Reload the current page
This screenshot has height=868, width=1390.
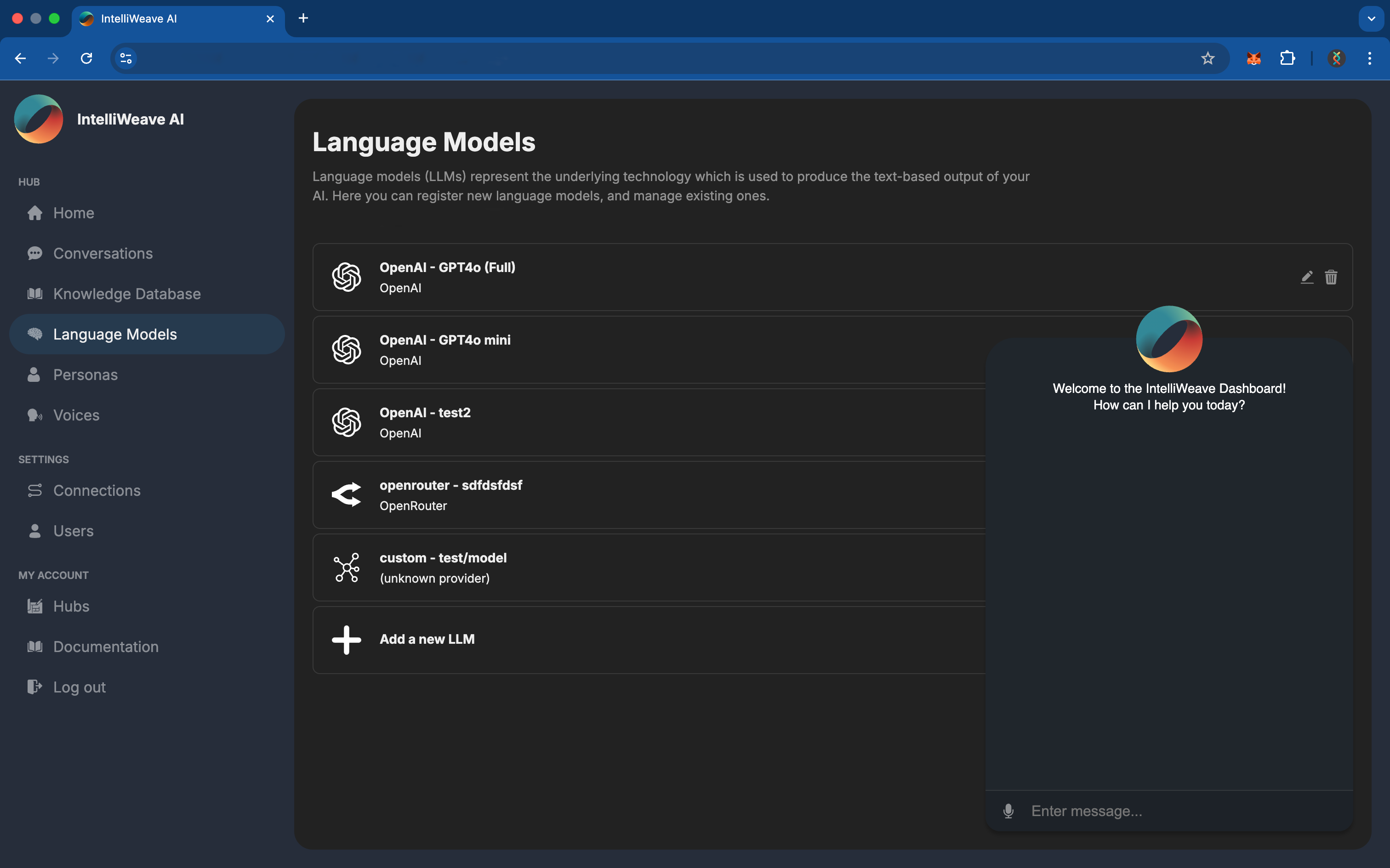[x=87, y=58]
